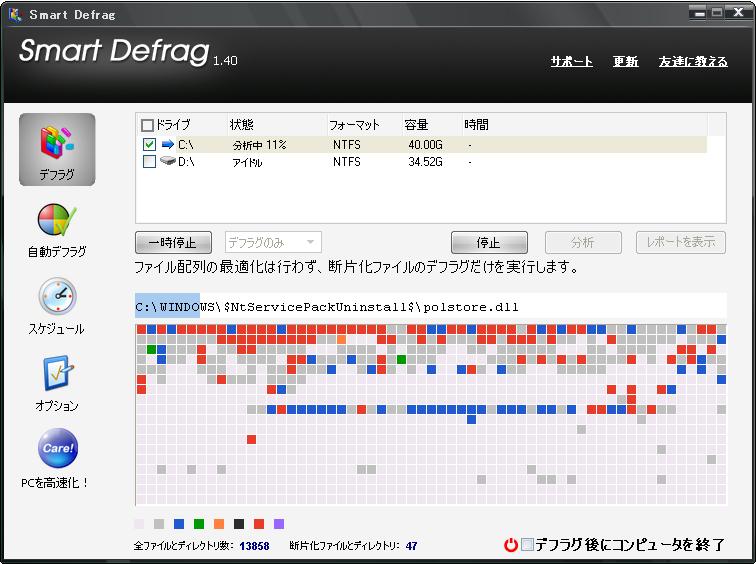Click the Smart Defrag logo banner
756x564 pixels.
tap(114, 51)
